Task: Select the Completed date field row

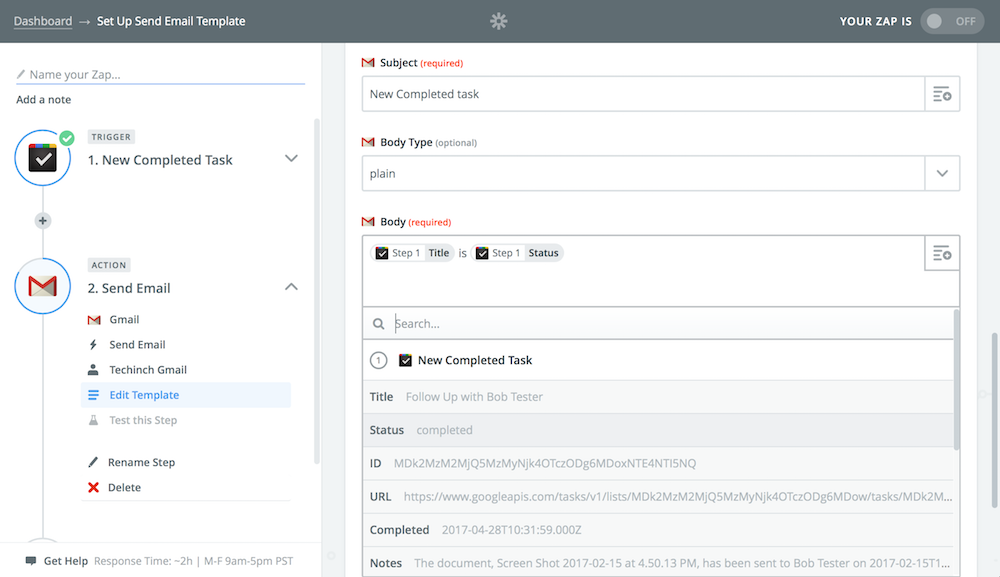Action: coord(658,530)
